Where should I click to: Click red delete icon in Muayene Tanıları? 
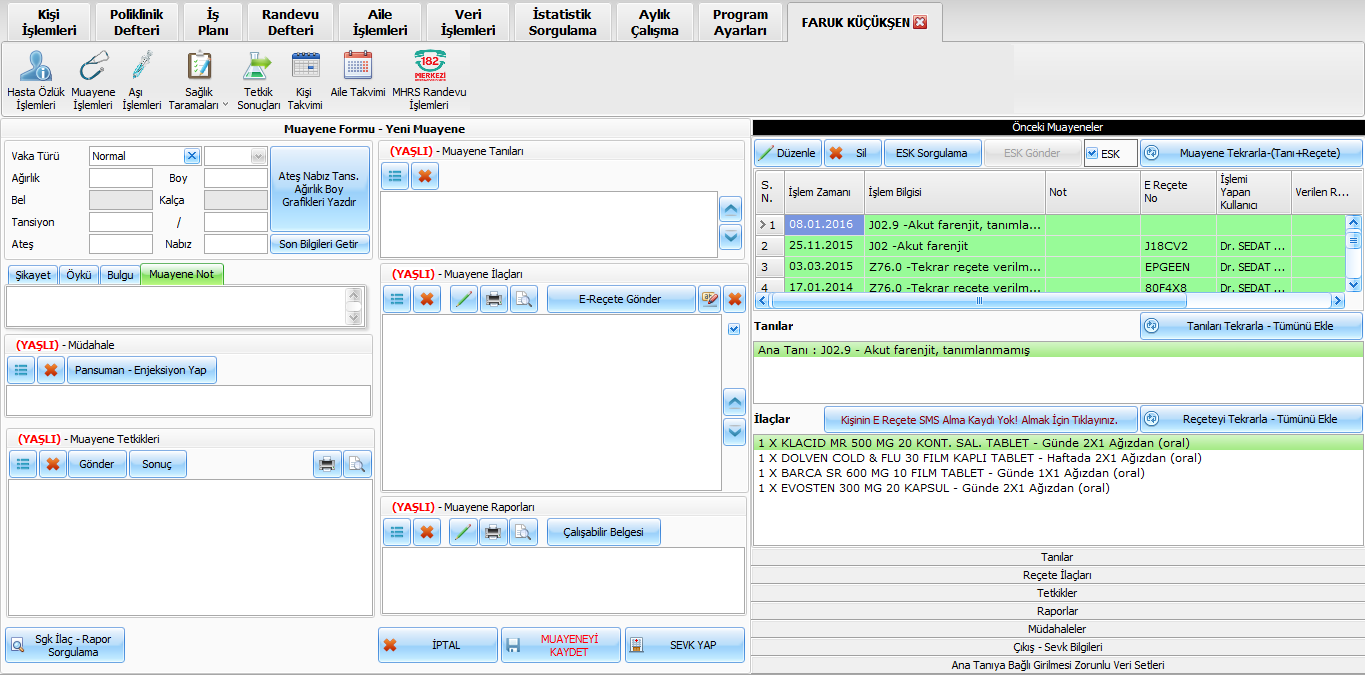(425, 176)
